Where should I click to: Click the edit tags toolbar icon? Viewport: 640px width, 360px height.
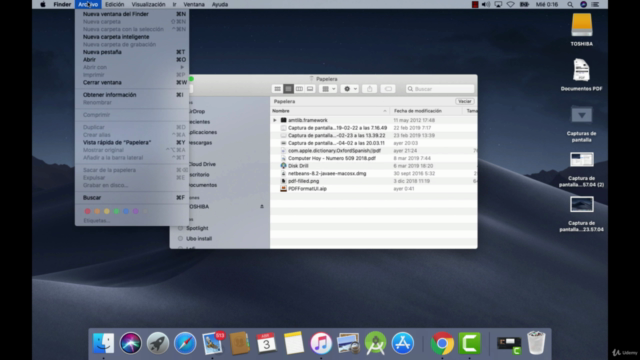click(388, 89)
